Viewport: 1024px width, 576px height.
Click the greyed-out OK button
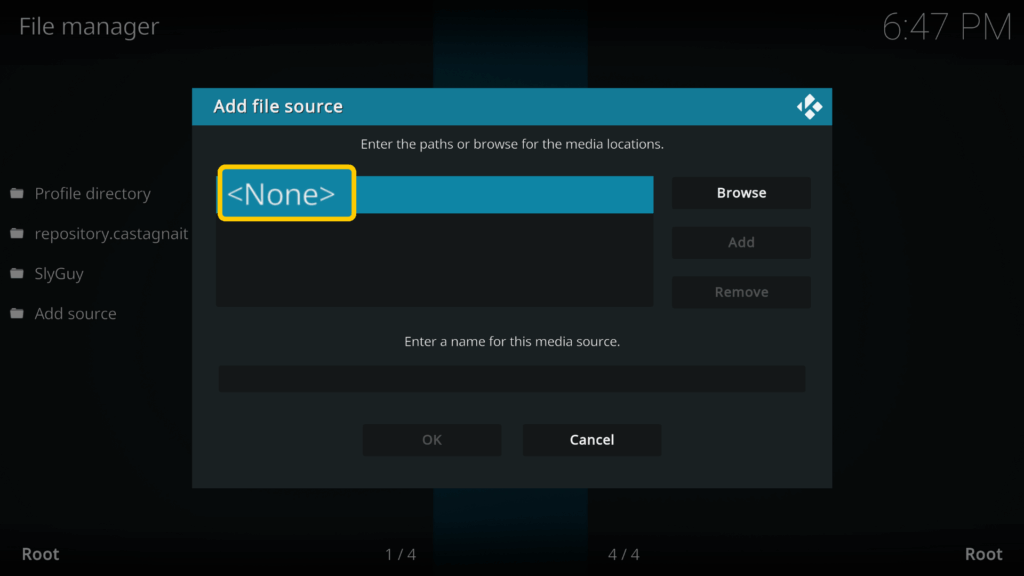click(431, 439)
